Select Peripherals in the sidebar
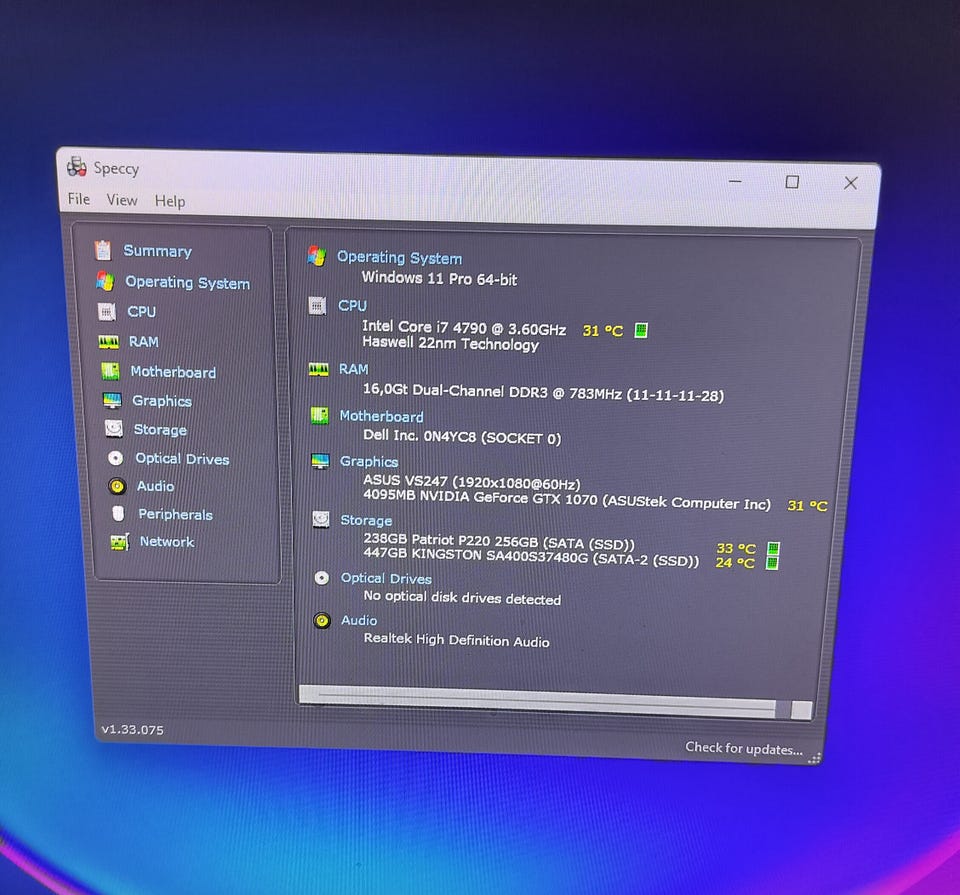 (x=176, y=514)
